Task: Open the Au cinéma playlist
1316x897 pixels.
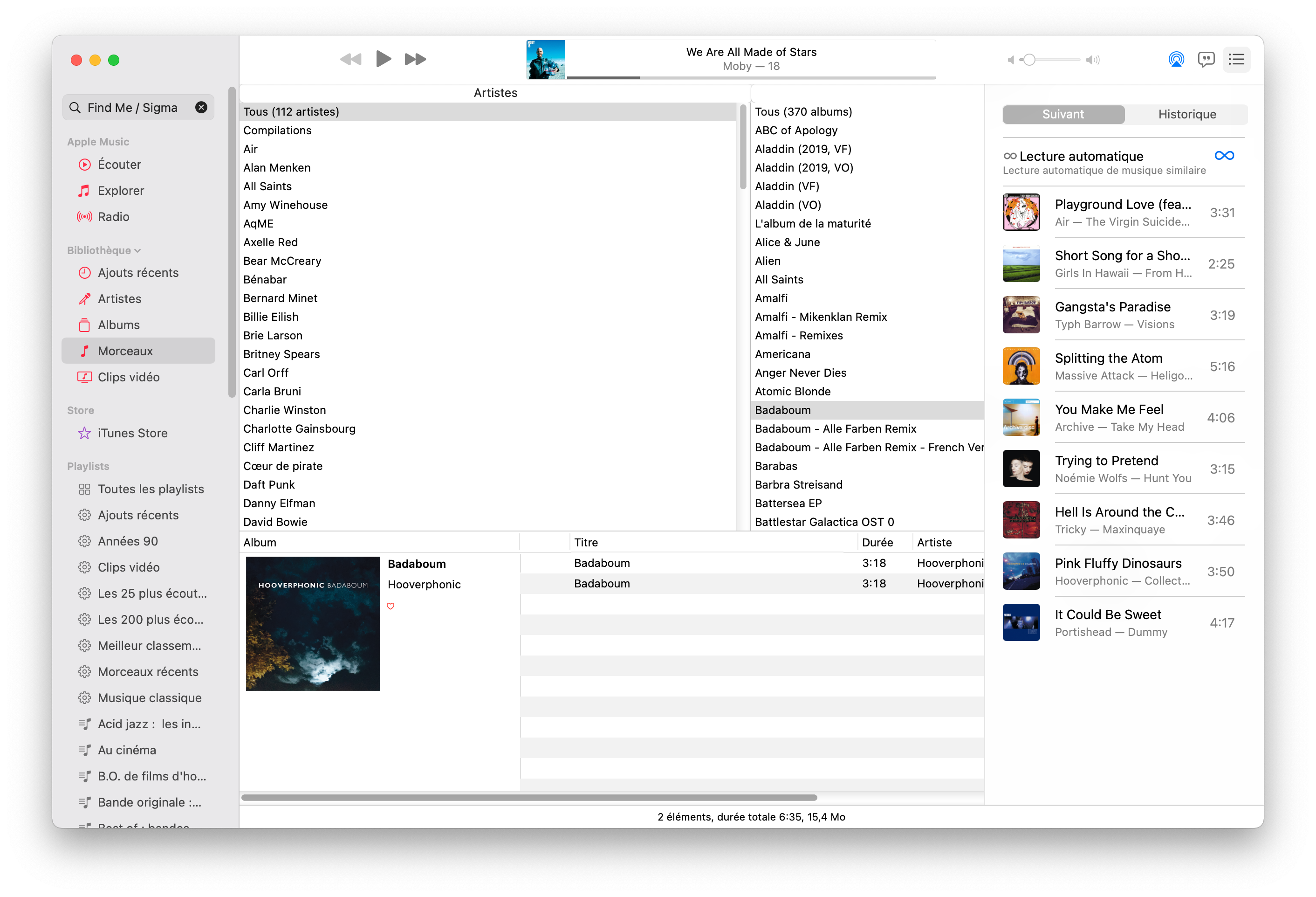Action: click(x=137, y=750)
